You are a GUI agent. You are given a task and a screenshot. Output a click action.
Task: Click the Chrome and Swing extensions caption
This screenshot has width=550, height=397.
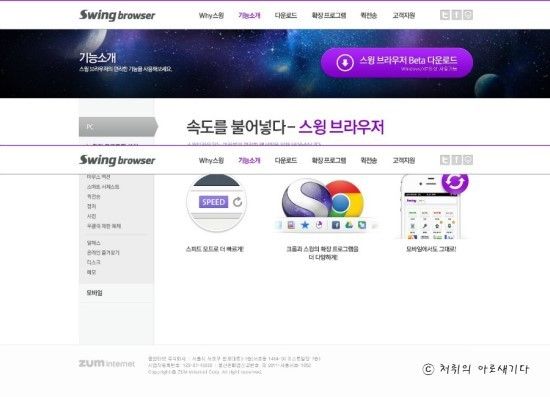(x=323, y=253)
